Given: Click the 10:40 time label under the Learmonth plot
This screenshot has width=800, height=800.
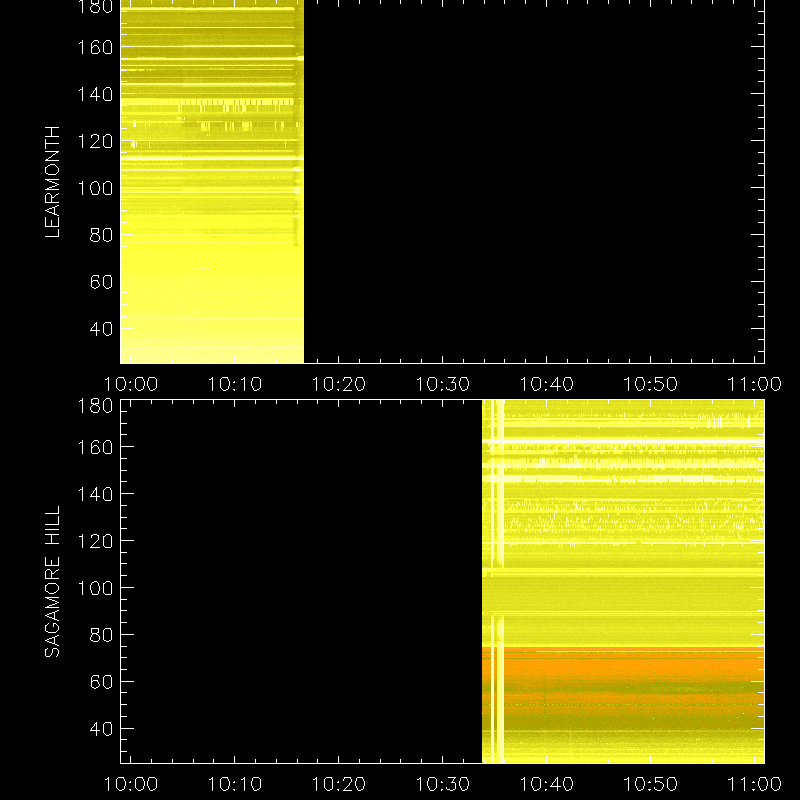Looking at the screenshot, I should click(x=546, y=384).
